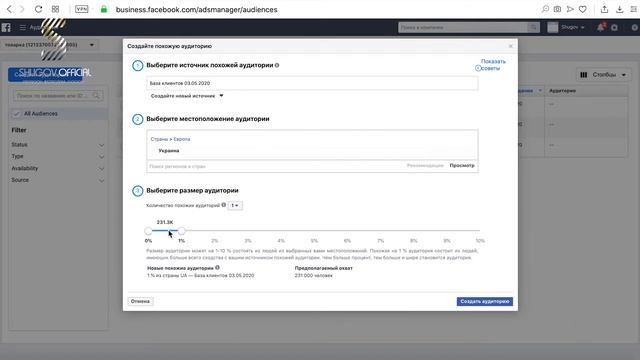Toggle the VPN badge in address bar
The width and height of the screenshot is (640, 360).
click(x=82, y=9)
